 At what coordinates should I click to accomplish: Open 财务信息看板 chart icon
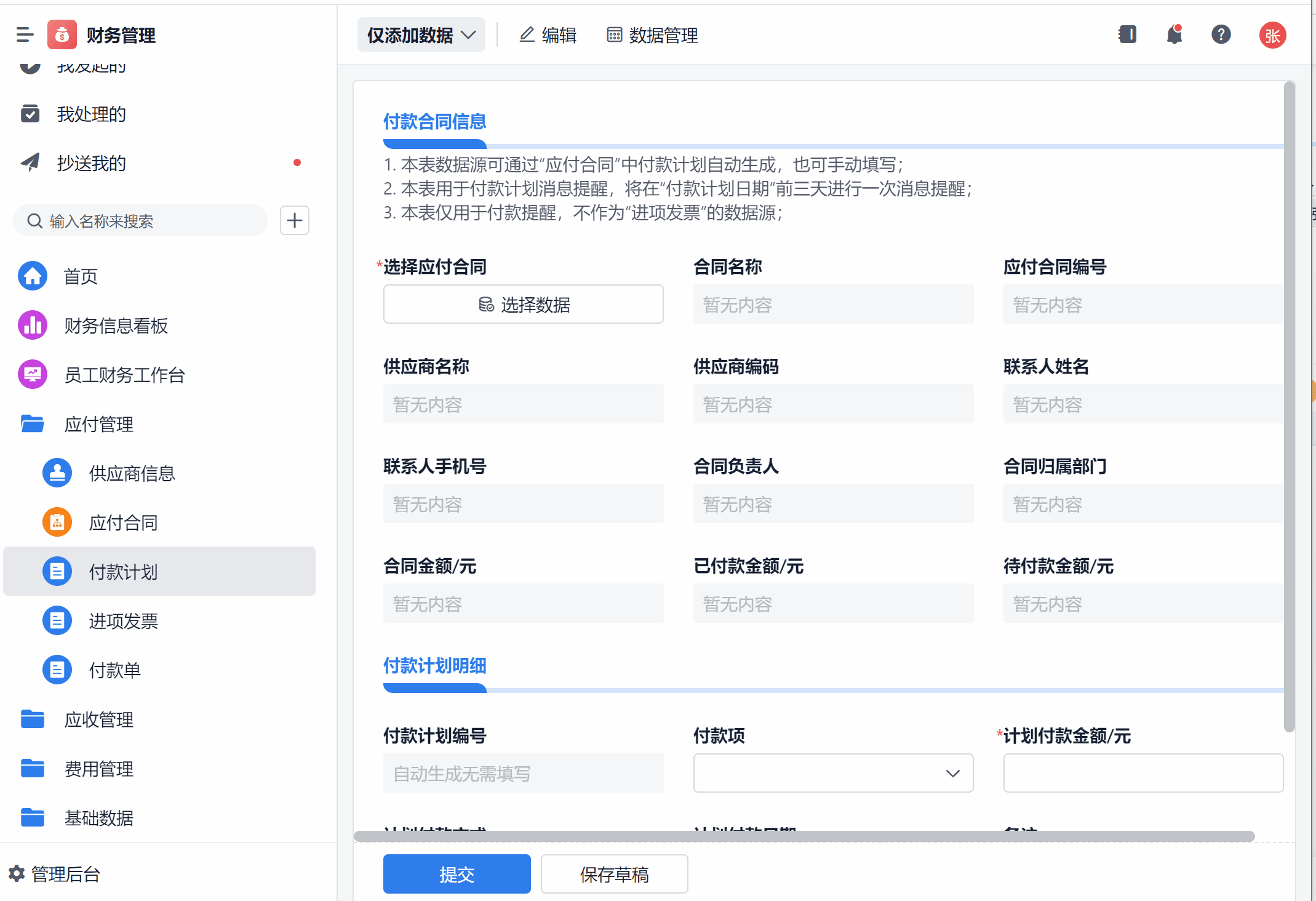coord(33,326)
